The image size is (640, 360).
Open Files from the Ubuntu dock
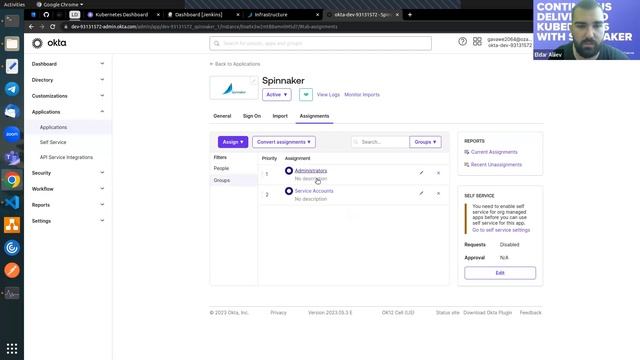[12, 43]
